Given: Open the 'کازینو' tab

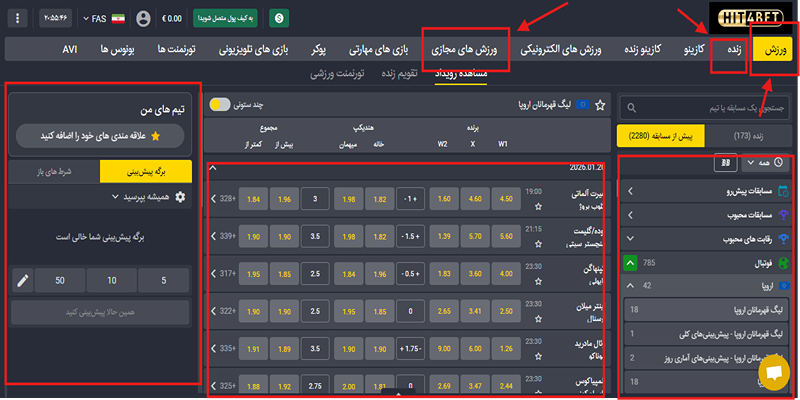Looking at the screenshot, I should [x=693, y=49].
